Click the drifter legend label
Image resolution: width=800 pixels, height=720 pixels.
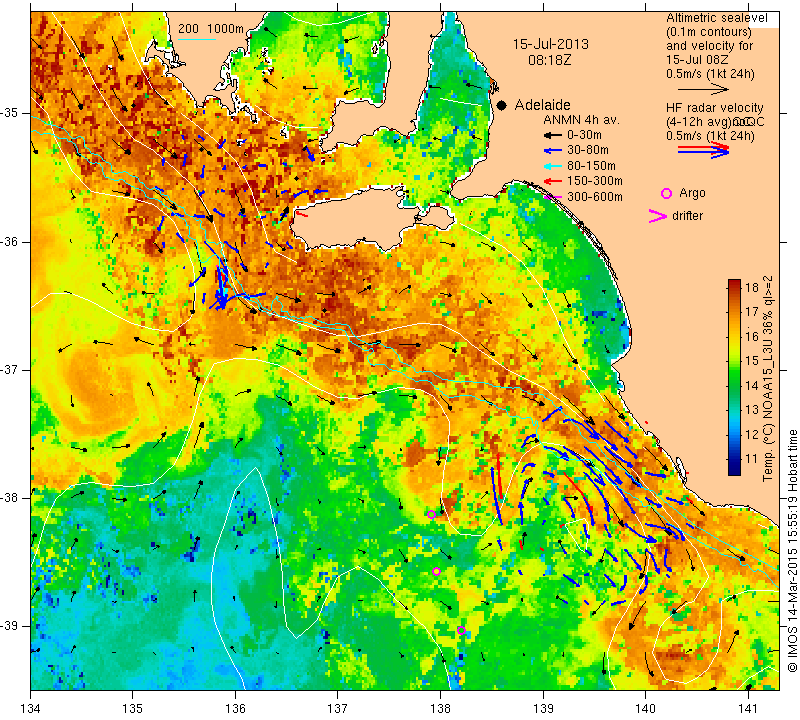click(x=687, y=216)
